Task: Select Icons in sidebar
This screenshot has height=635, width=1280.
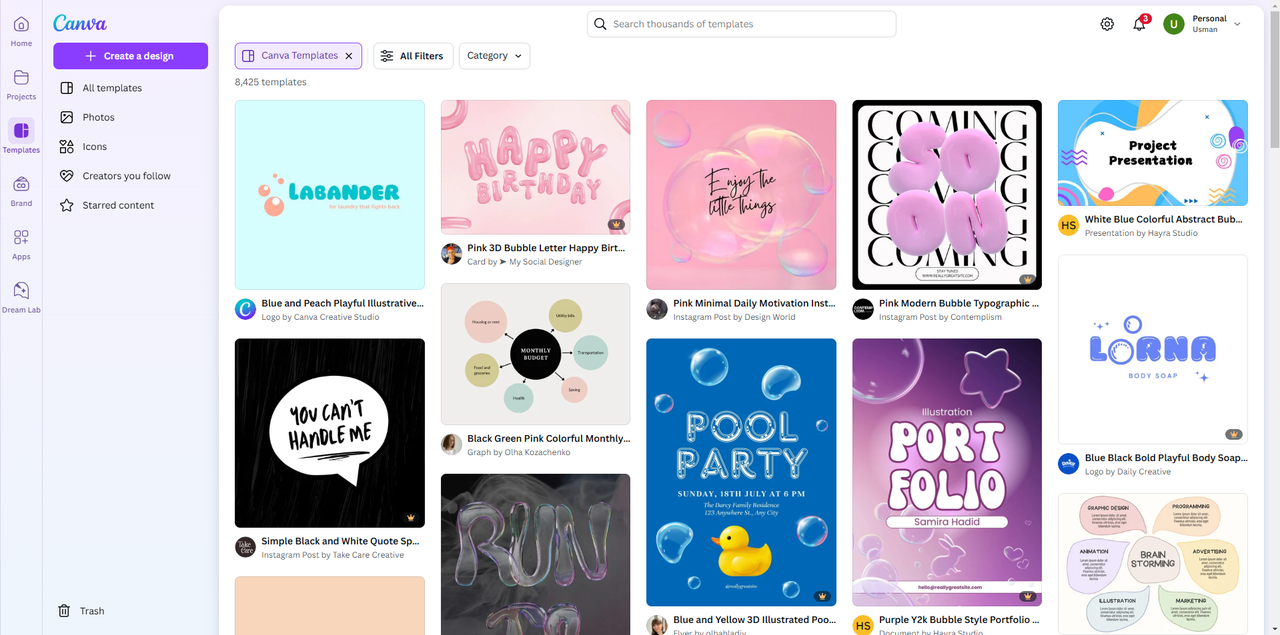Action: (x=130, y=146)
